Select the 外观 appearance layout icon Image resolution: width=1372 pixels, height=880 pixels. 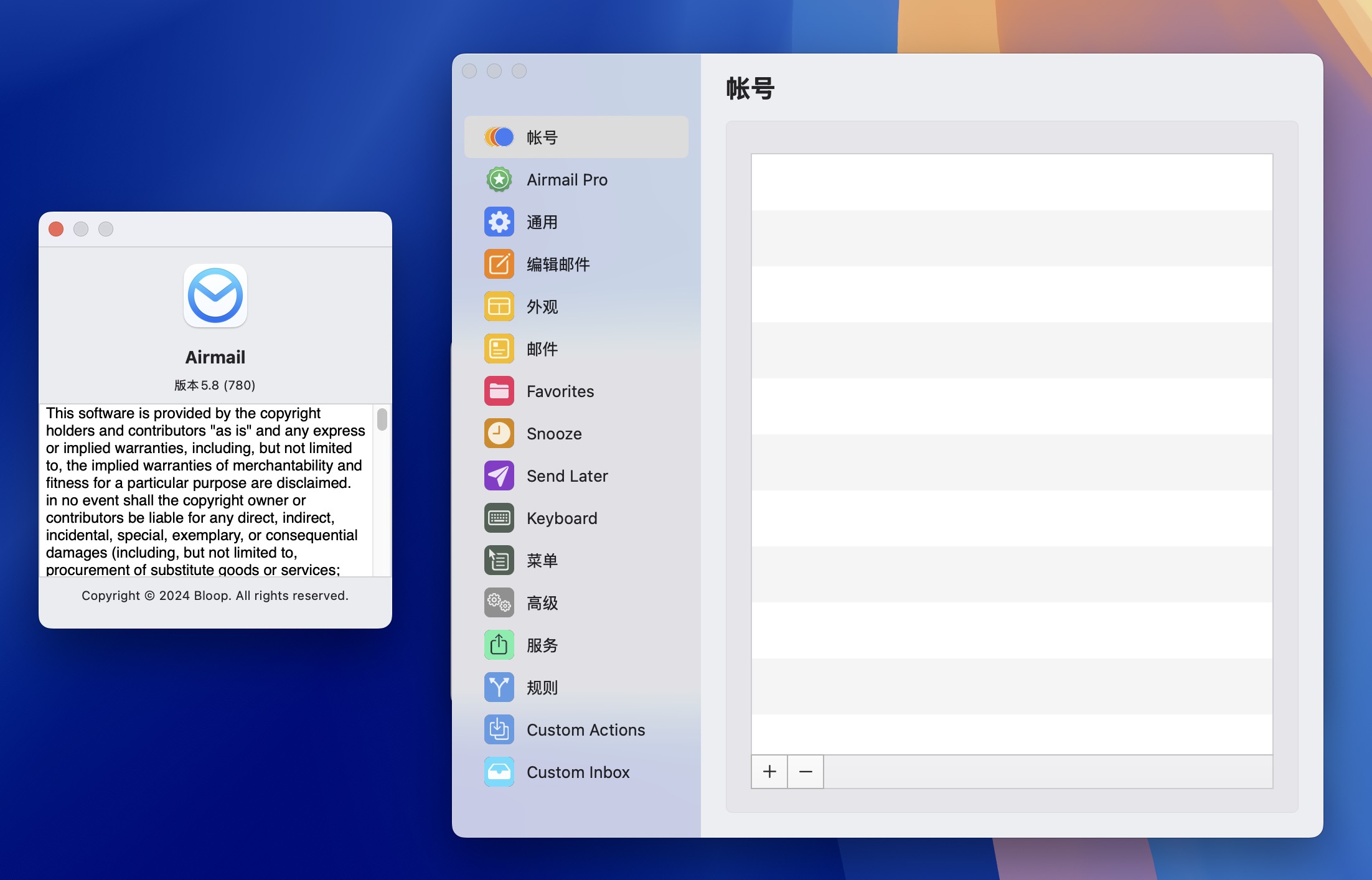click(499, 306)
